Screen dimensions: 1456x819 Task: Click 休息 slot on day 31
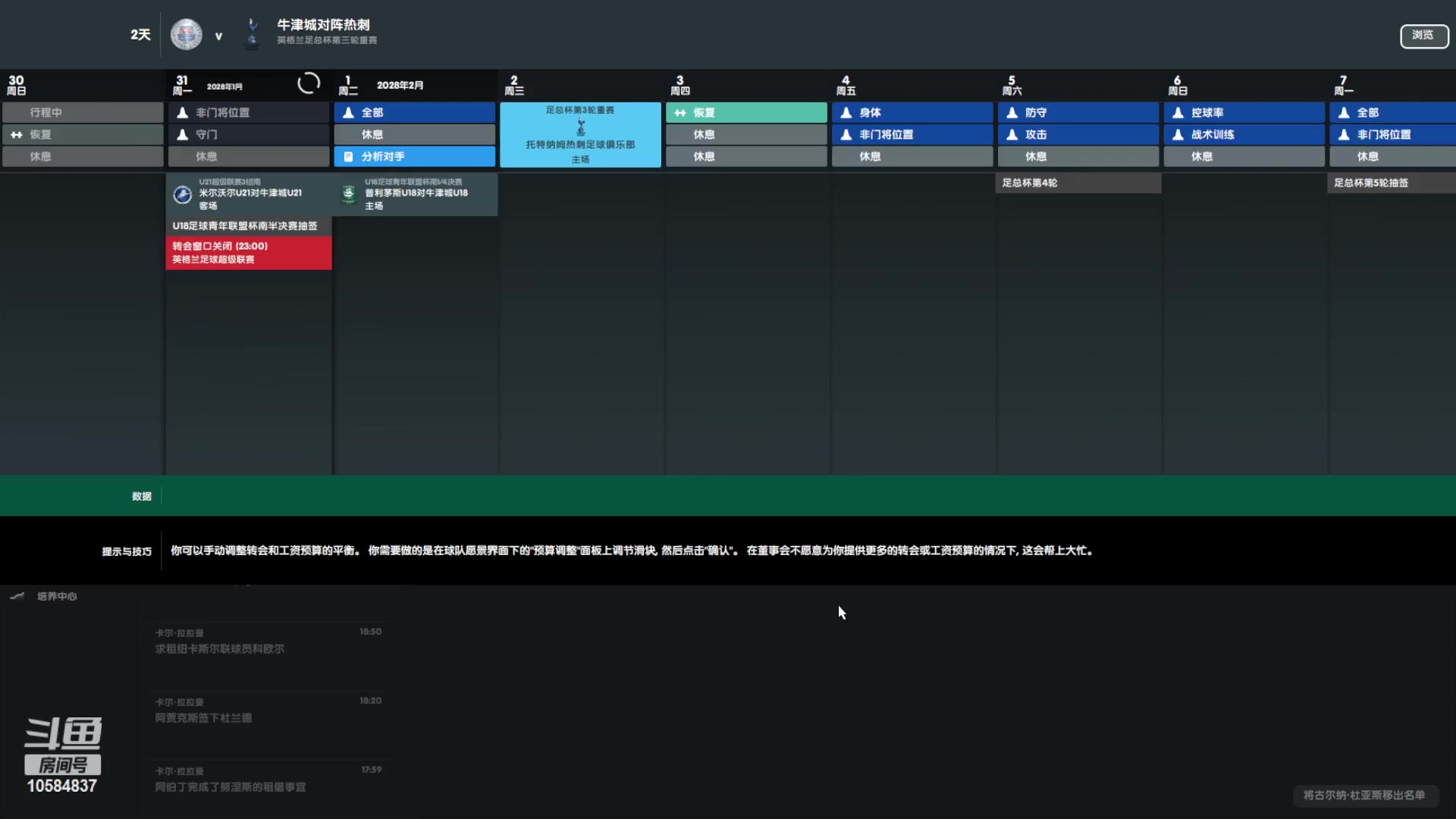coord(249,156)
